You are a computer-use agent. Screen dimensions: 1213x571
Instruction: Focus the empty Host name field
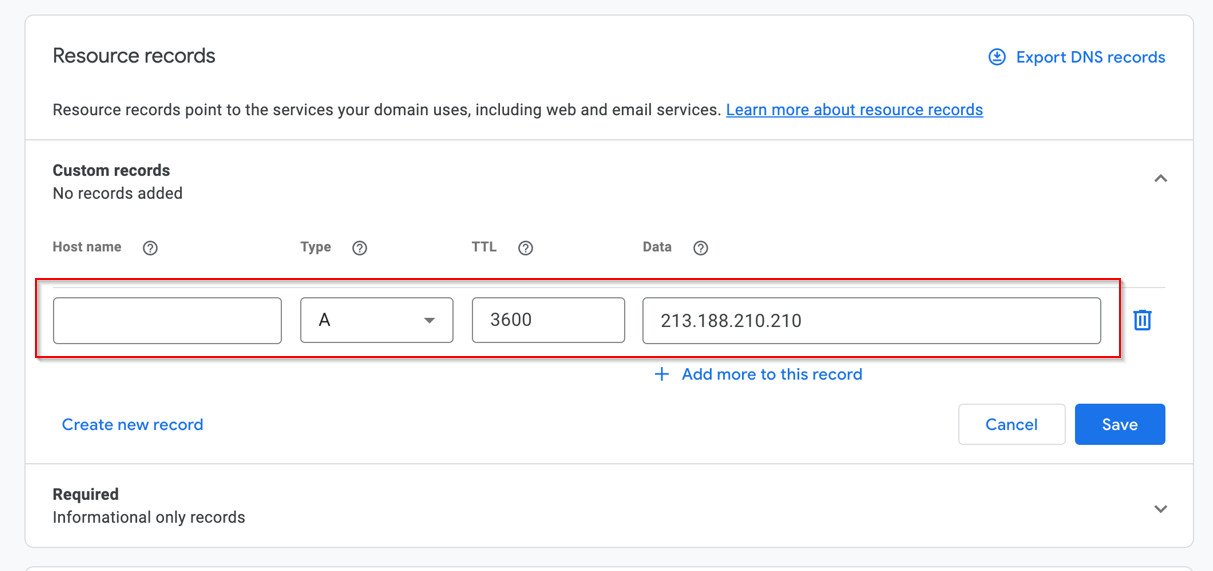(167, 320)
